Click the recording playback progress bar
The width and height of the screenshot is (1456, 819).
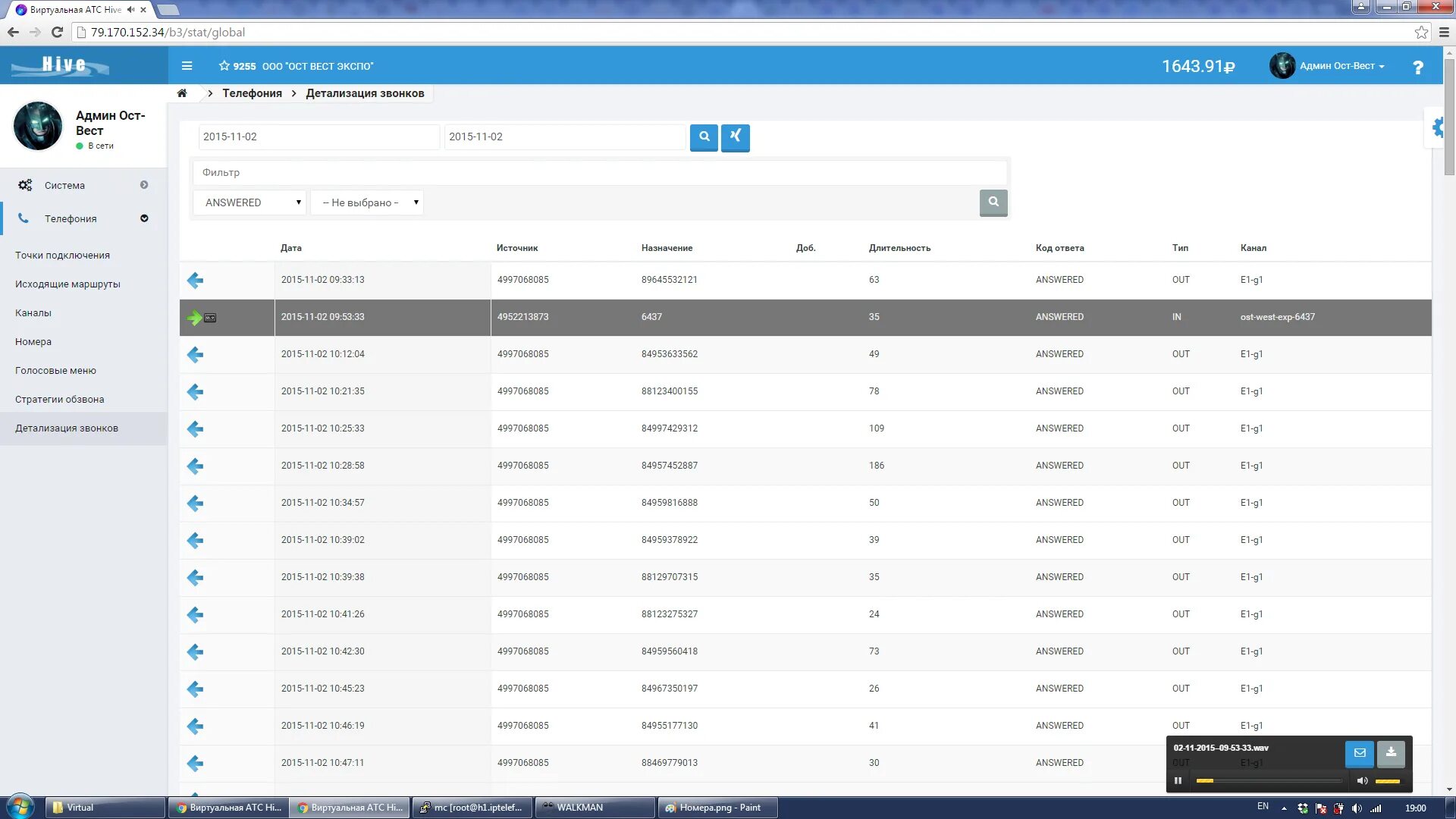pyautogui.click(x=1268, y=780)
